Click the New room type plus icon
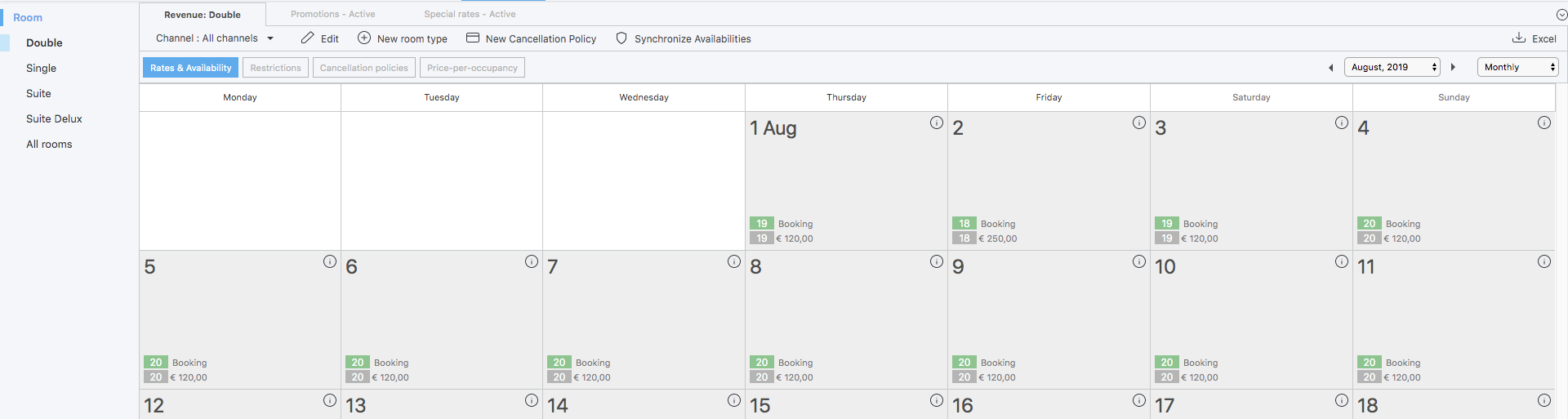 click(364, 38)
